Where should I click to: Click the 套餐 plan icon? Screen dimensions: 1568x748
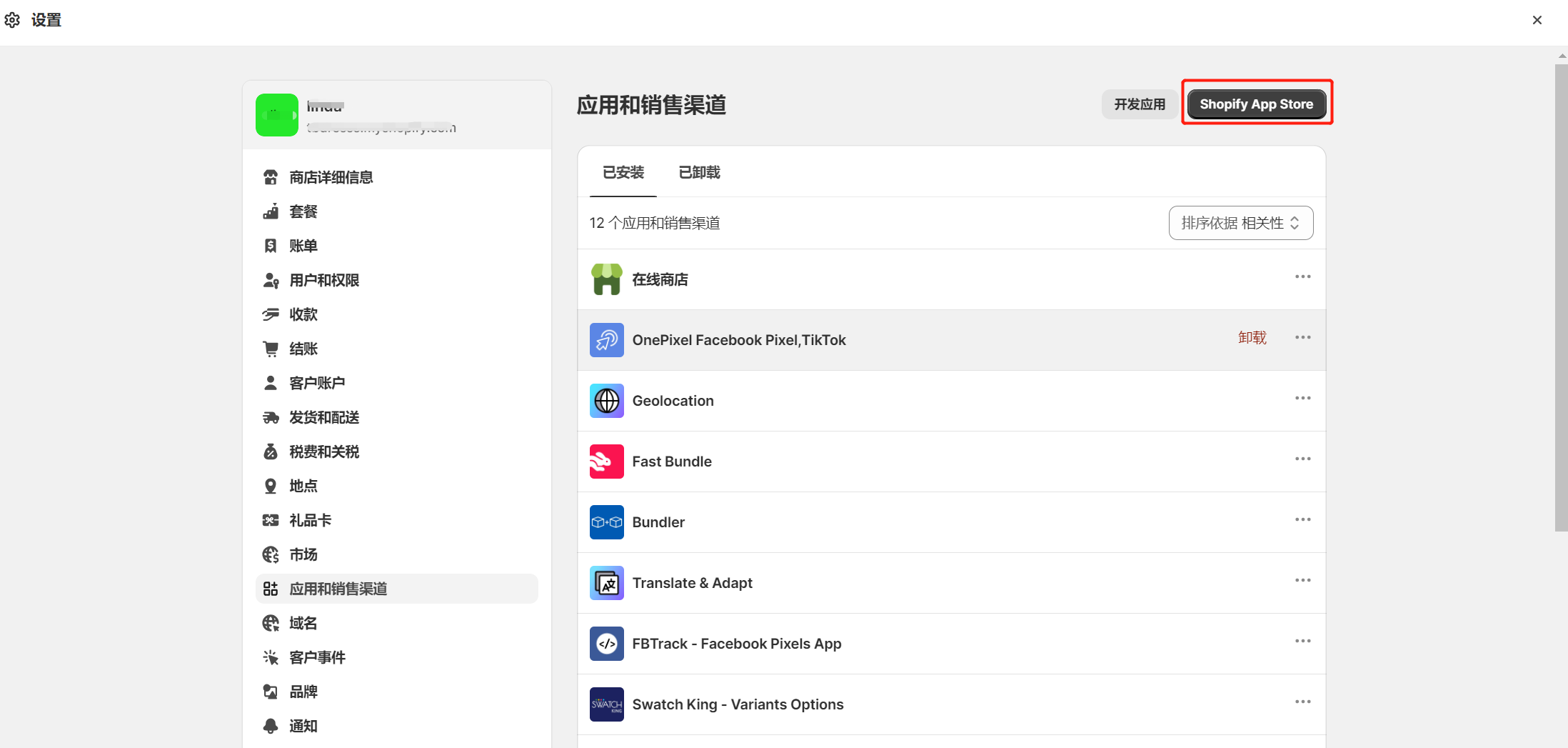coord(271,211)
